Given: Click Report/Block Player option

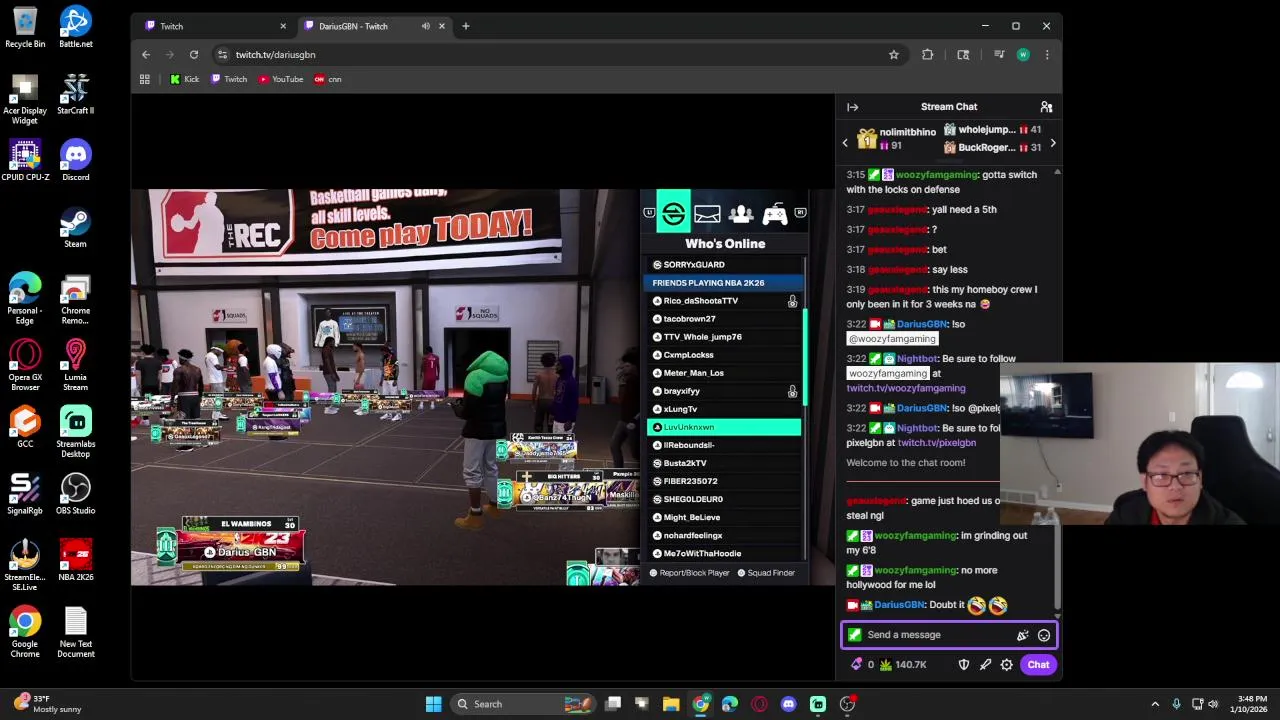Looking at the screenshot, I should [689, 573].
